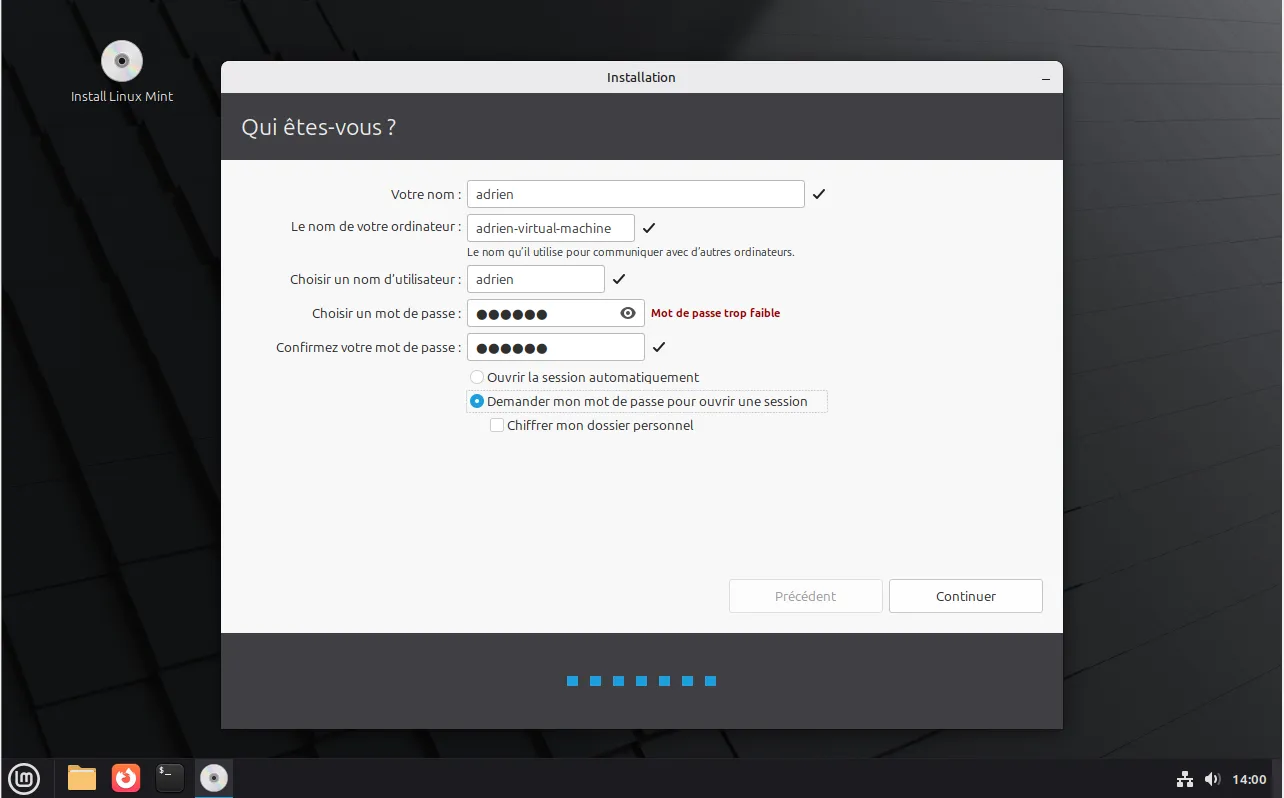The width and height of the screenshot is (1284, 798).
Task: Edit the computer name field
Action: pyautogui.click(x=550, y=228)
